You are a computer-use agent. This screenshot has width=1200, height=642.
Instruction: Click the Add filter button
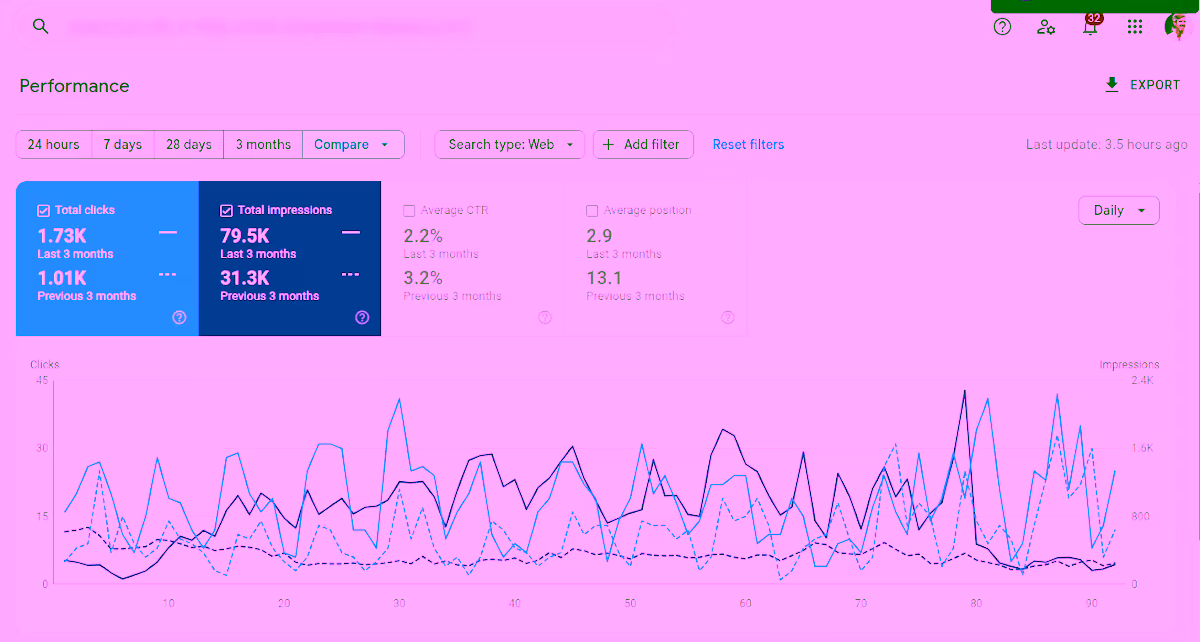pyautogui.click(x=641, y=144)
